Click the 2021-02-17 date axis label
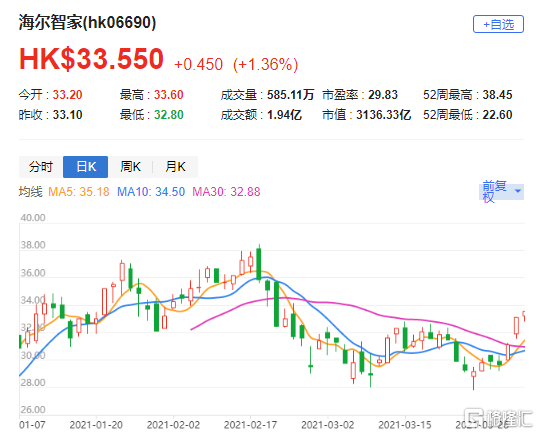 tap(250, 425)
